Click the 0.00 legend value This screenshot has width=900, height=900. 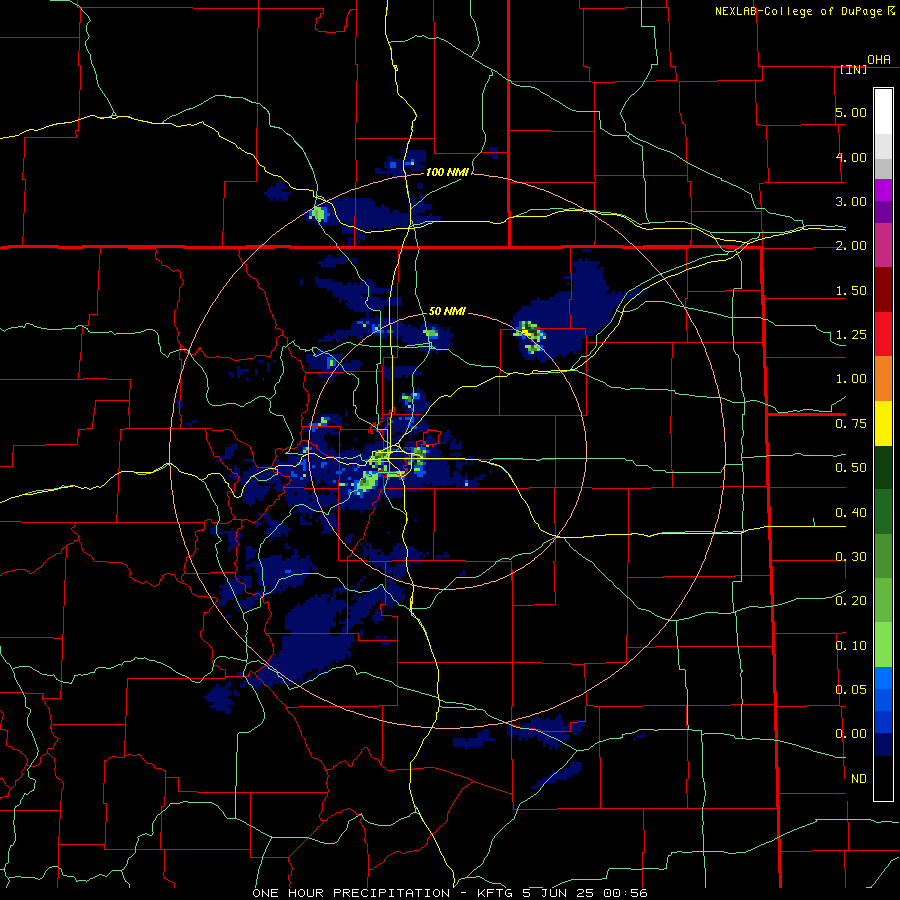click(x=851, y=734)
